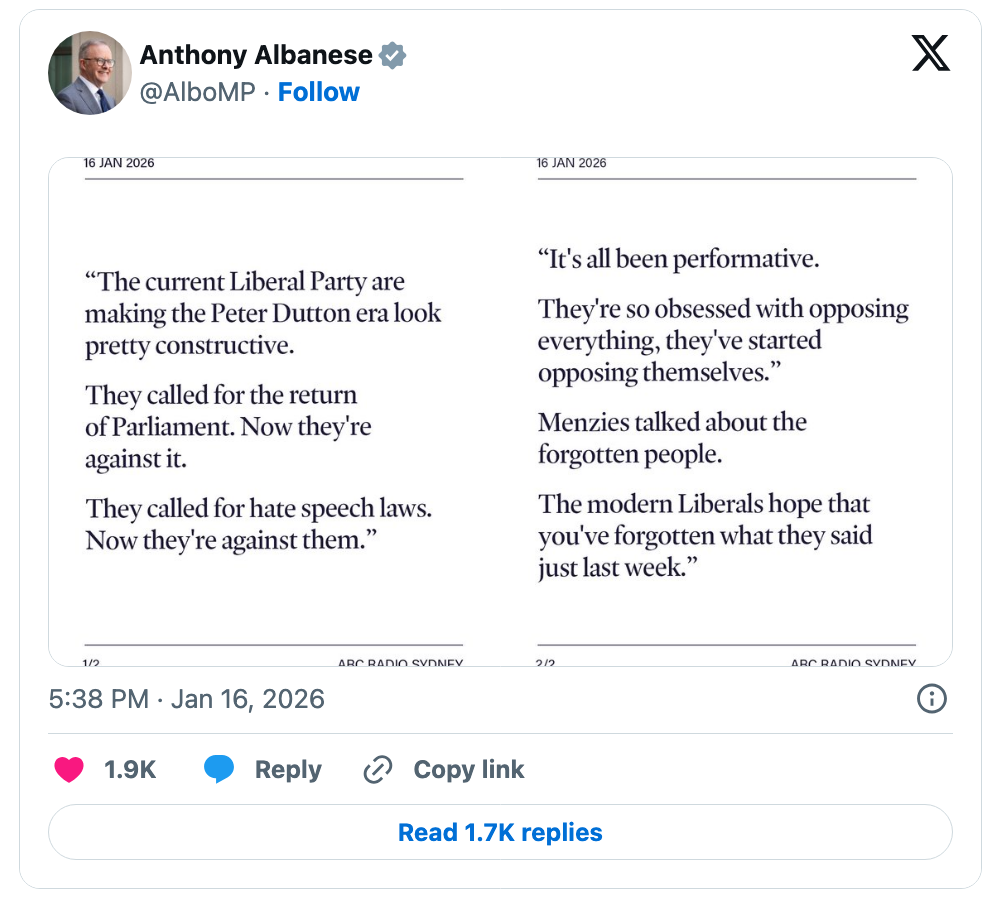
Task: Open Anthony Albanese's profile avatar
Action: pos(90,72)
